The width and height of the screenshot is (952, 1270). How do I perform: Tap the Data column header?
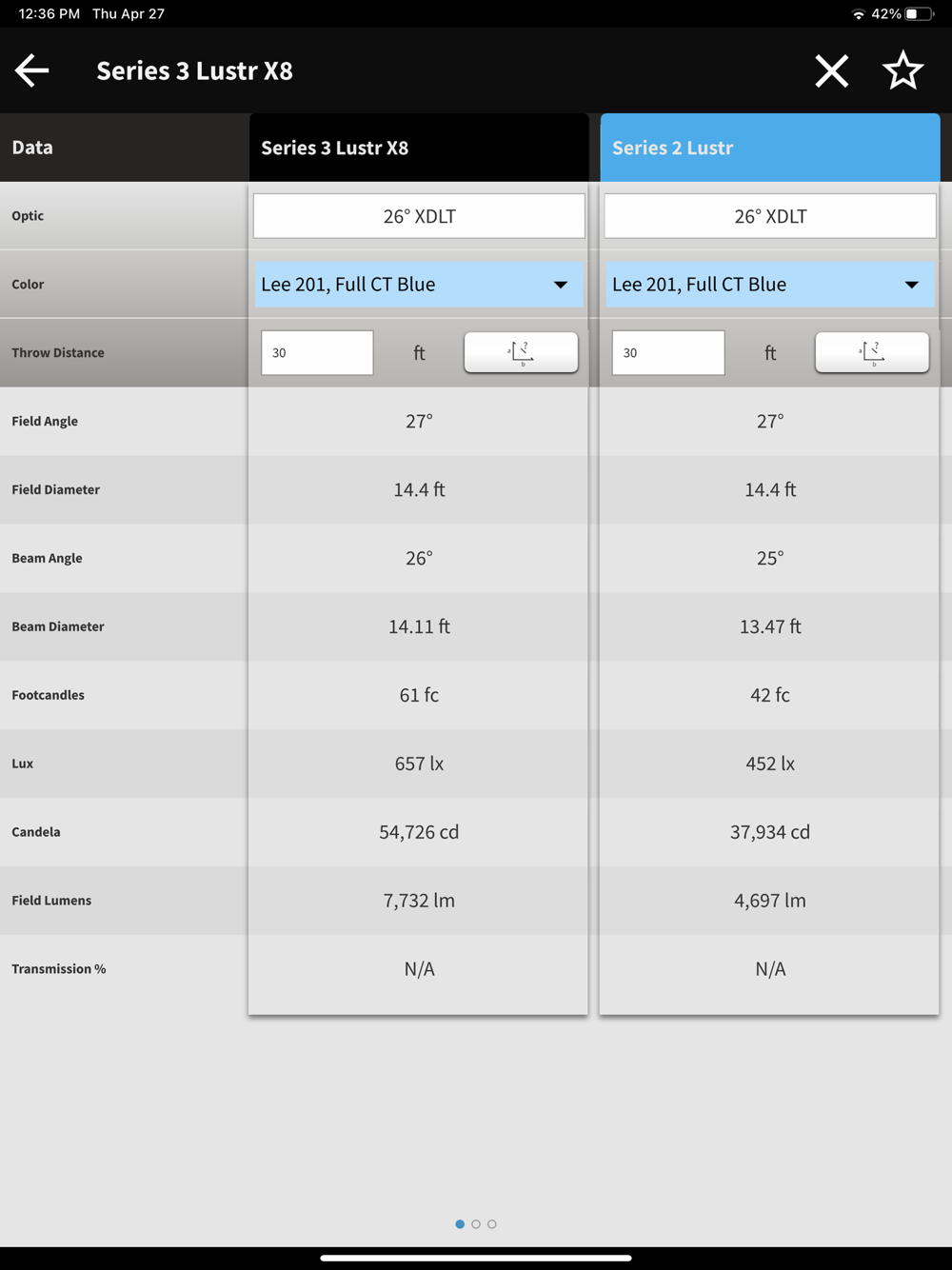pyautogui.click(x=124, y=148)
